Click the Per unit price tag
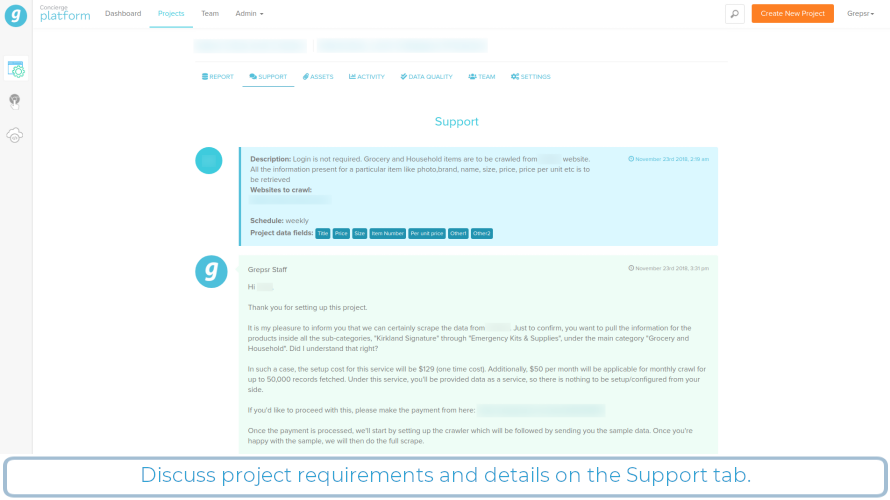 point(426,233)
